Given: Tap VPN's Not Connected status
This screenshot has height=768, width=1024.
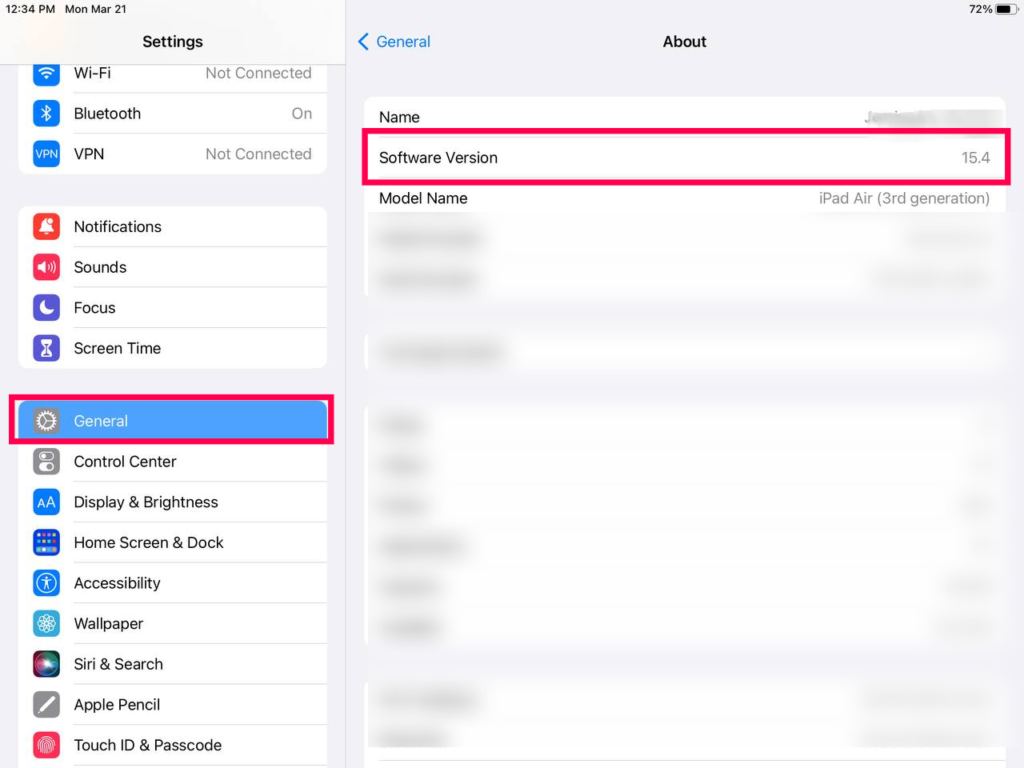Looking at the screenshot, I should (259, 154).
